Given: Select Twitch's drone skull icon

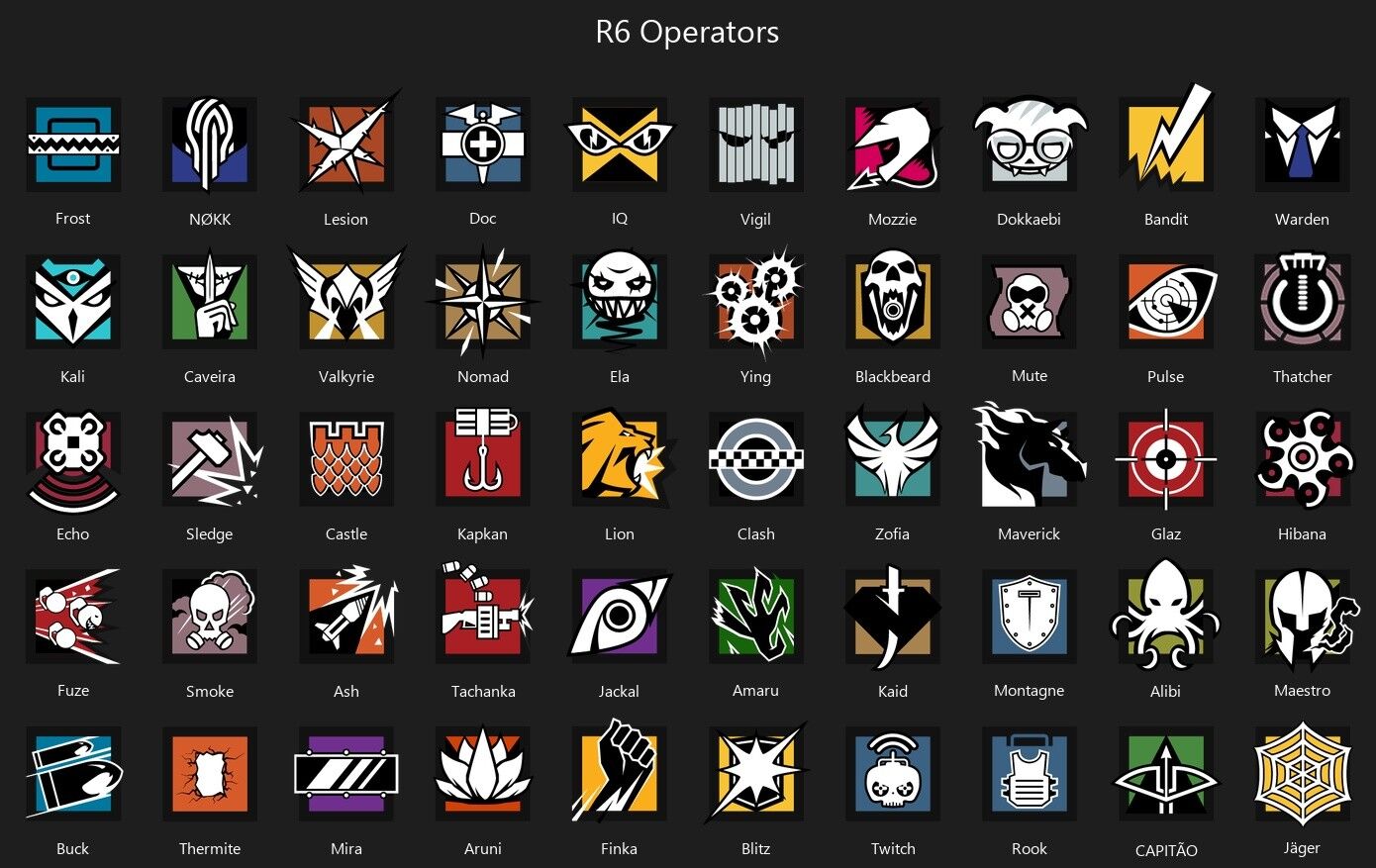Looking at the screenshot, I should click(x=893, y=773).
